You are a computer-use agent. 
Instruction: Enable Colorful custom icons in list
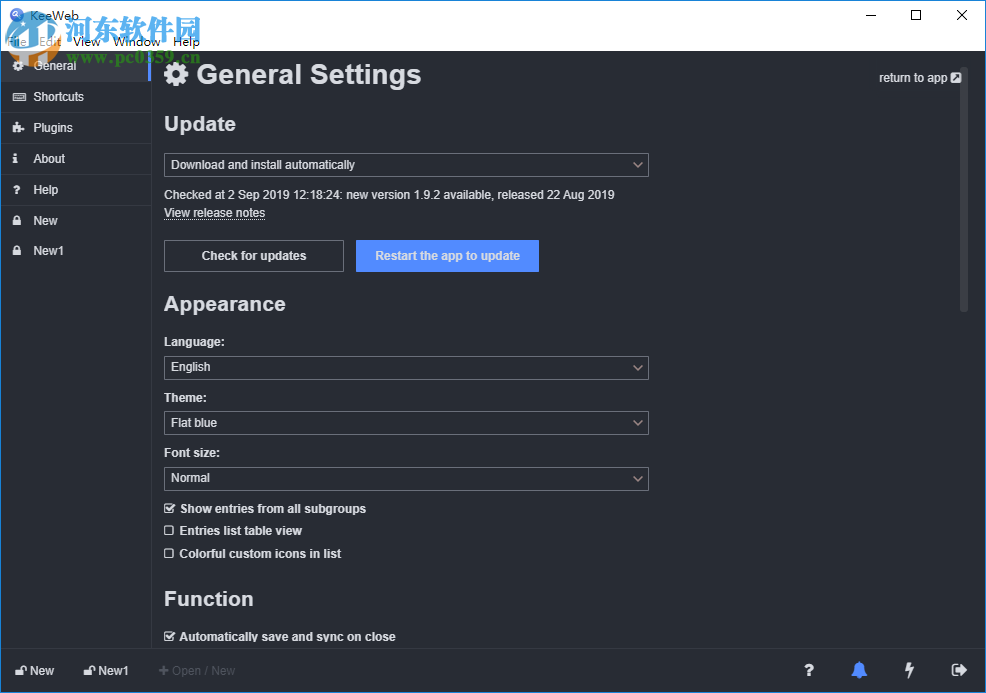[x=169, y=553]
